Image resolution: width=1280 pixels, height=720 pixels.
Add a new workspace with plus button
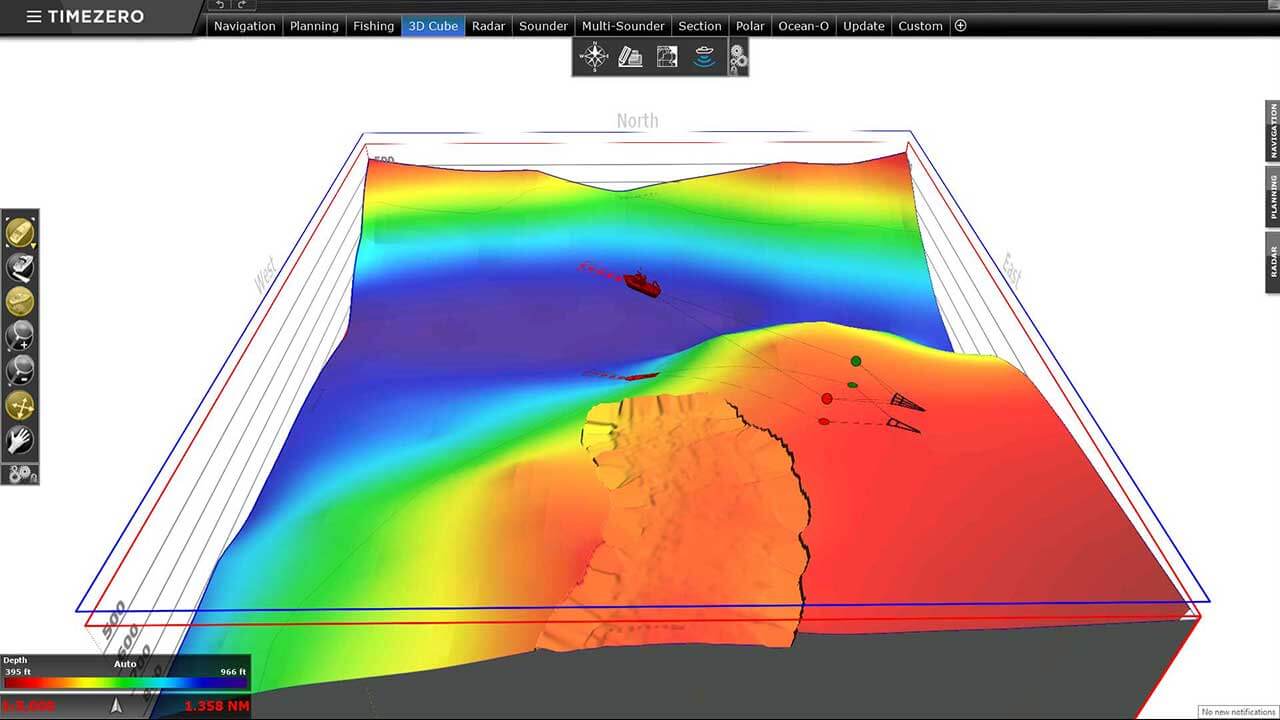click(x=960, y=26)
